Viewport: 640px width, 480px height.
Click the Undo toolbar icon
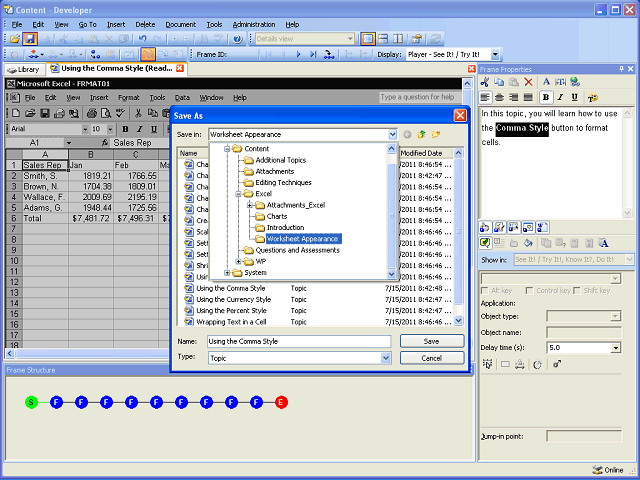pos(142,39)
